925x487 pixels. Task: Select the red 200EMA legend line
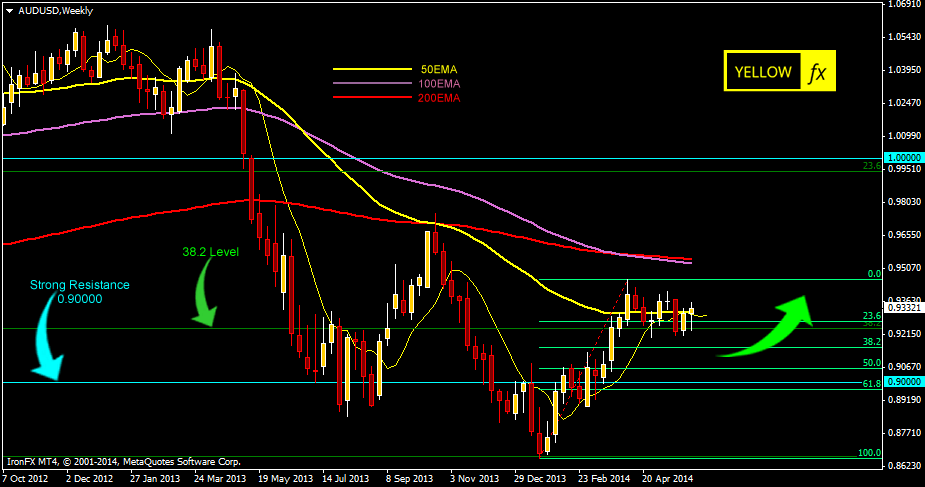372,99
